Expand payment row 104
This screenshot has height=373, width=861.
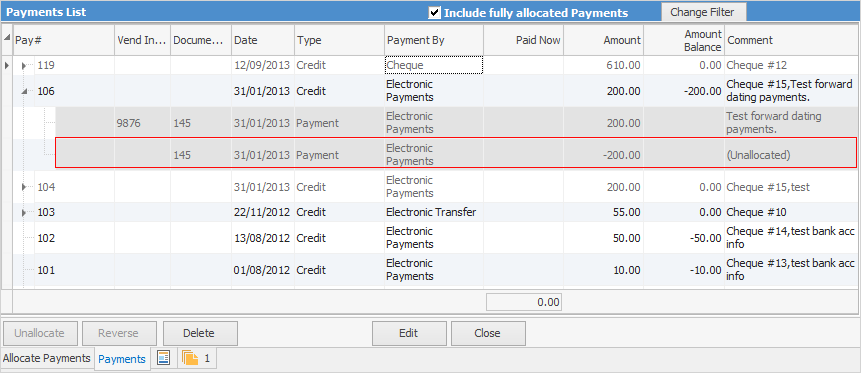[x=24, y=187]
